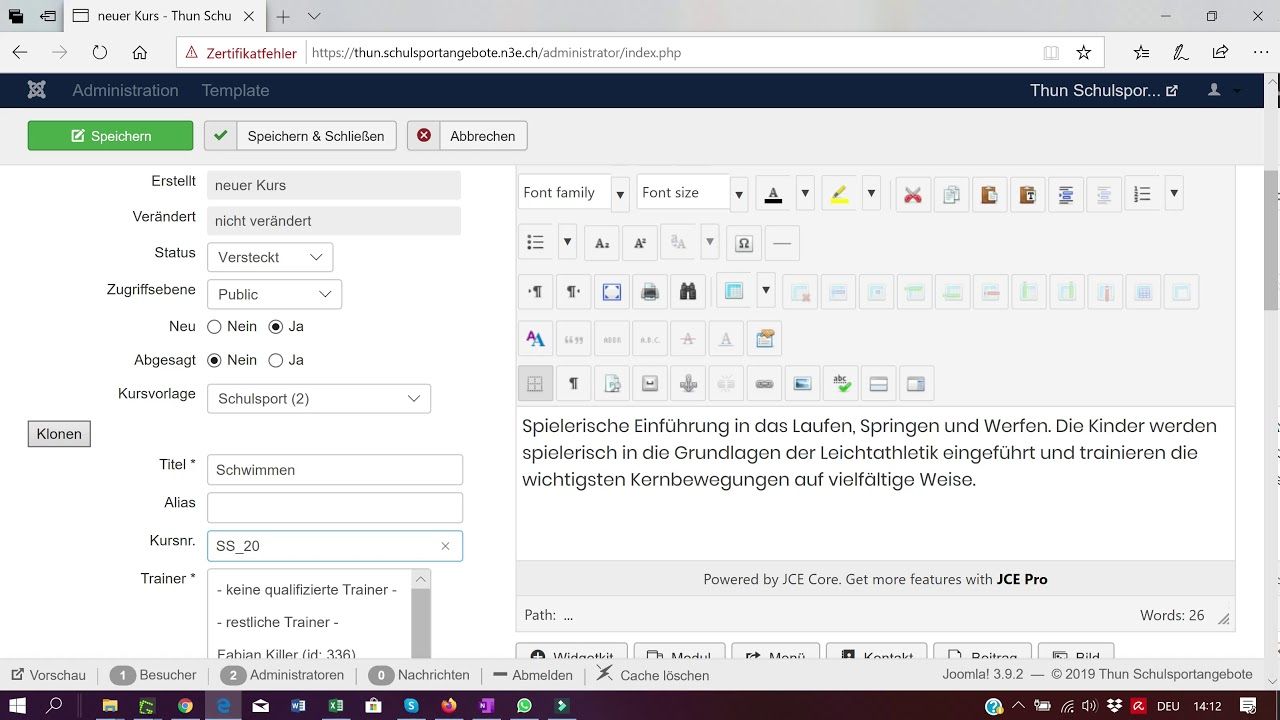Click the print icon in editor toolbar
Screen dimensions: 1280x720
(x=649, y=292)
